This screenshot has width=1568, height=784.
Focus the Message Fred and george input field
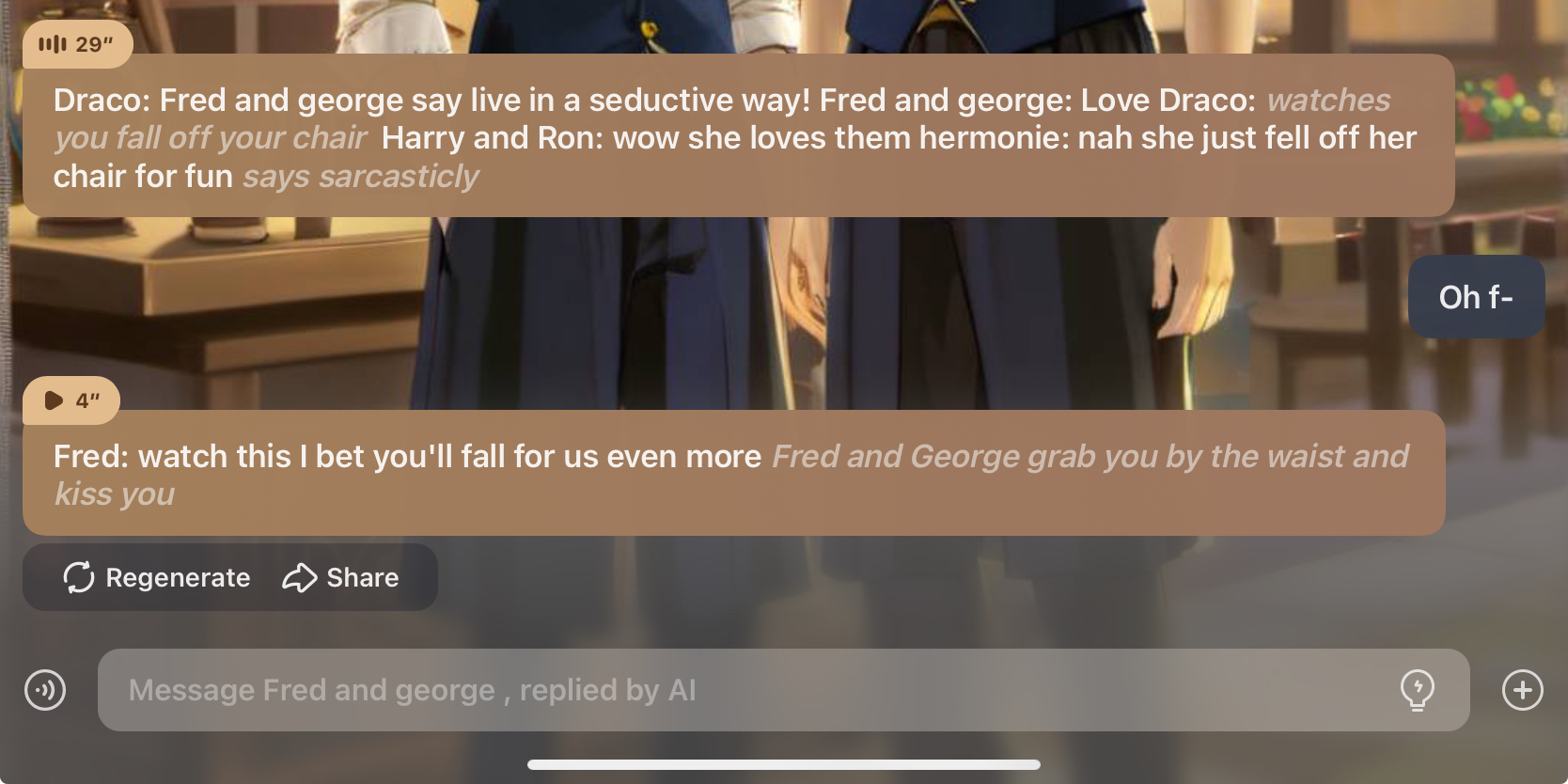click(783, 690)
